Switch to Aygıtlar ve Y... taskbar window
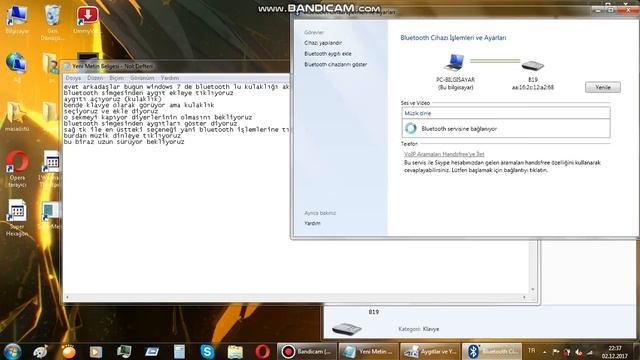640x360 pixels. [x=430, y=351]
